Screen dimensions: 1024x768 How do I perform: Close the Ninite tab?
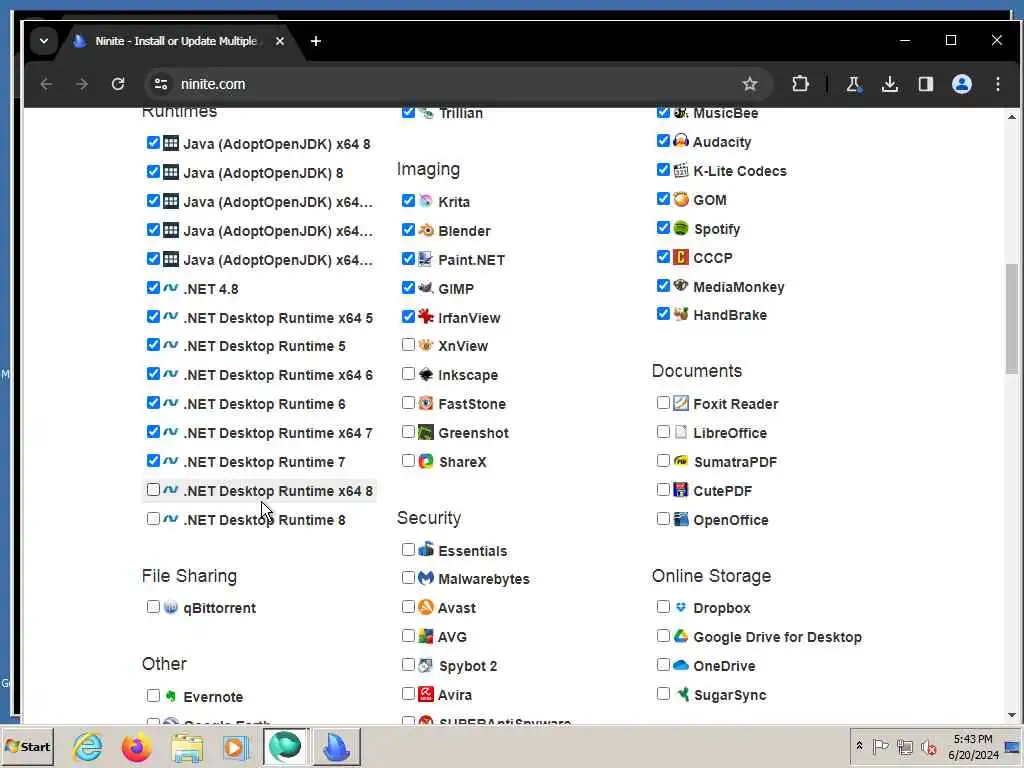click(x=280, y=41)
